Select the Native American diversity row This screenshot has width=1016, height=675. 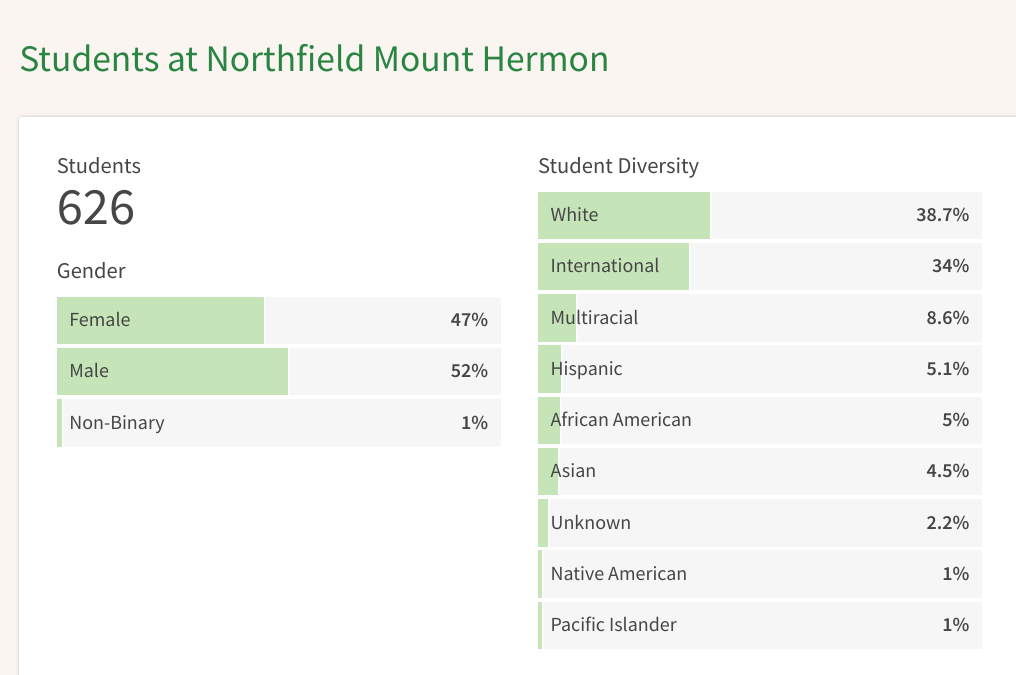click(759, 574)
